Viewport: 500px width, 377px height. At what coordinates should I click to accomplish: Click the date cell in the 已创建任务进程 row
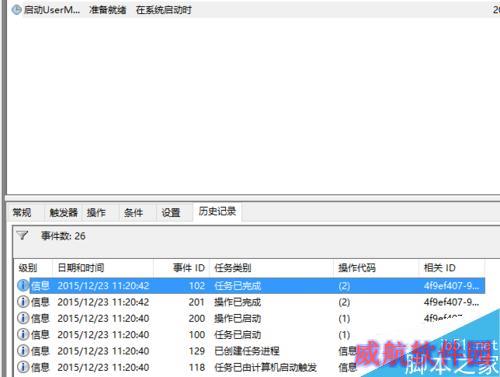(103, 351)
